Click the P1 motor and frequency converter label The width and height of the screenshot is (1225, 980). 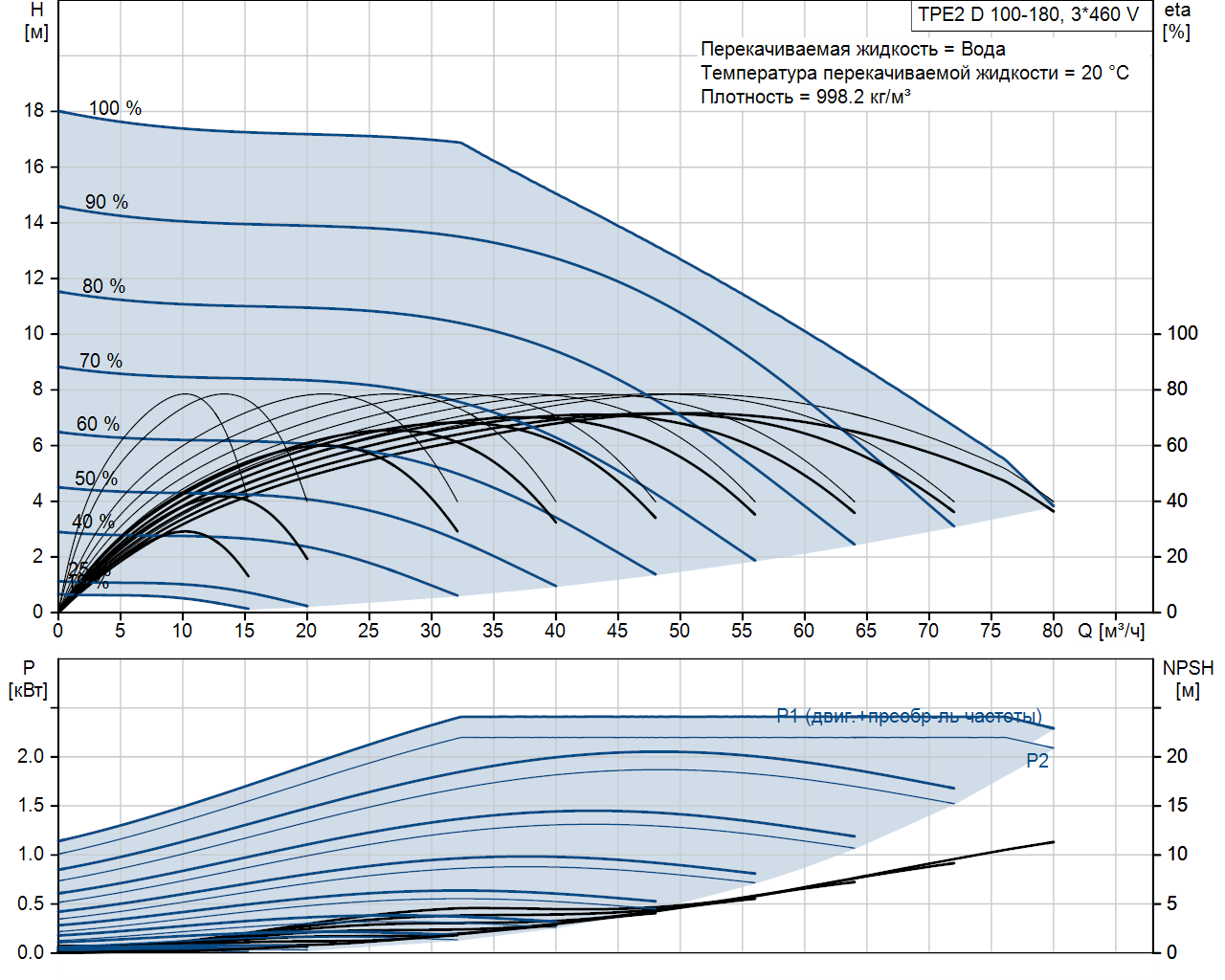click(908, 716)
